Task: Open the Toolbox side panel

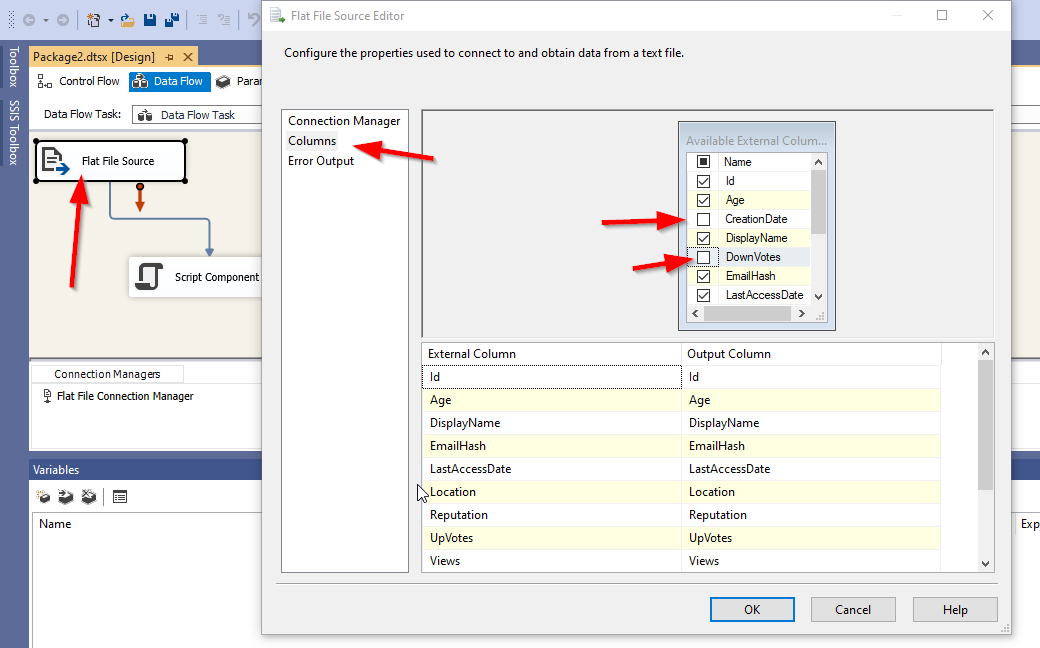Action: coord(13,66)
